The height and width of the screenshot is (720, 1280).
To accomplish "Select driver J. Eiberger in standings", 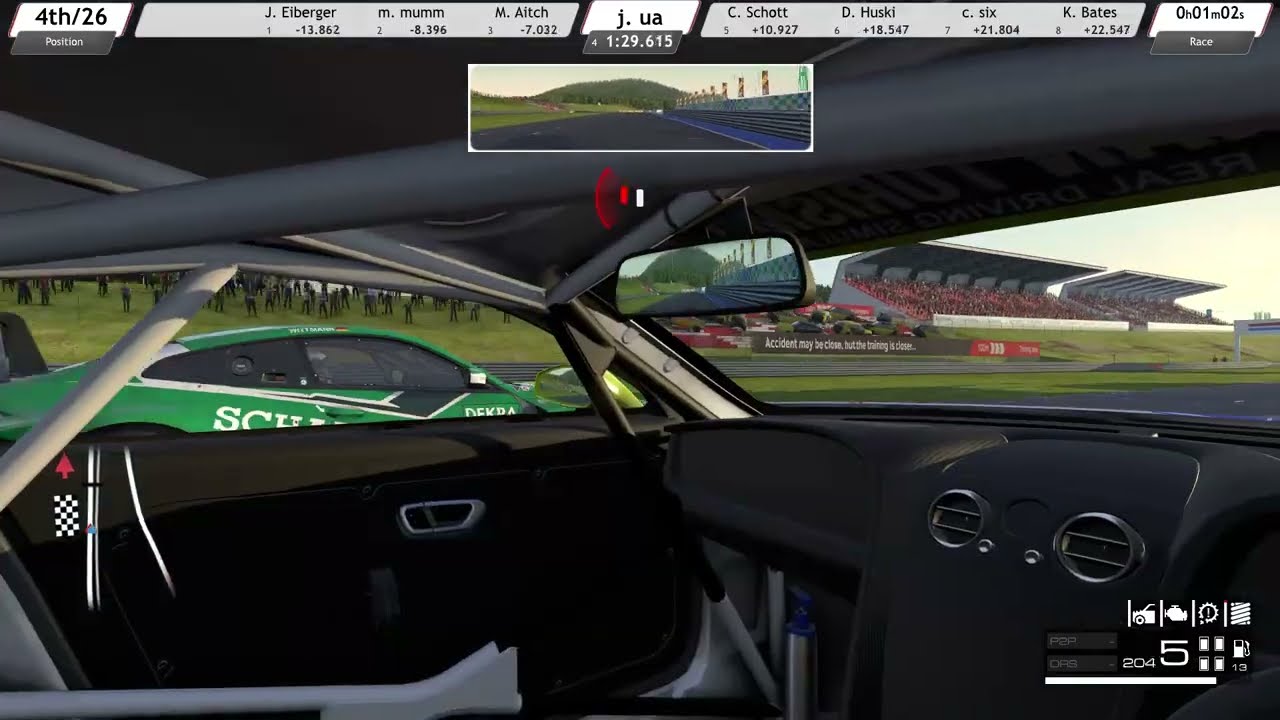I will point(300,13).
